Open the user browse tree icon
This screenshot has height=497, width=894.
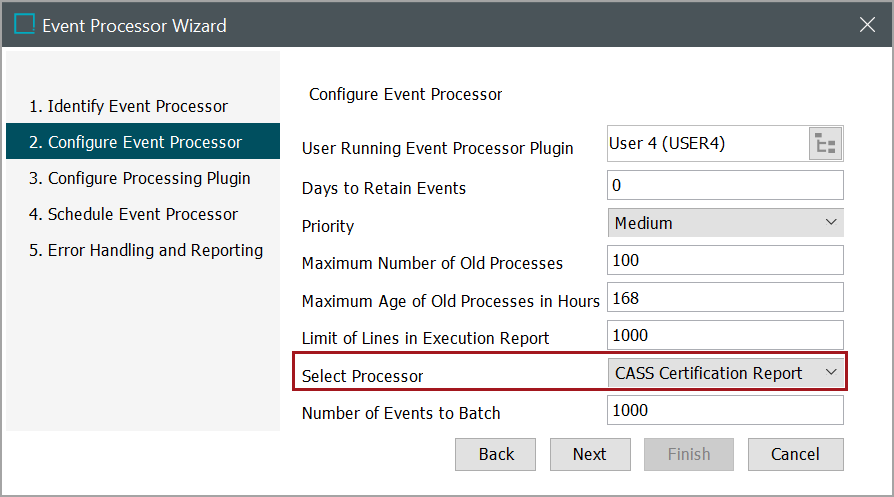click(825, 144)
